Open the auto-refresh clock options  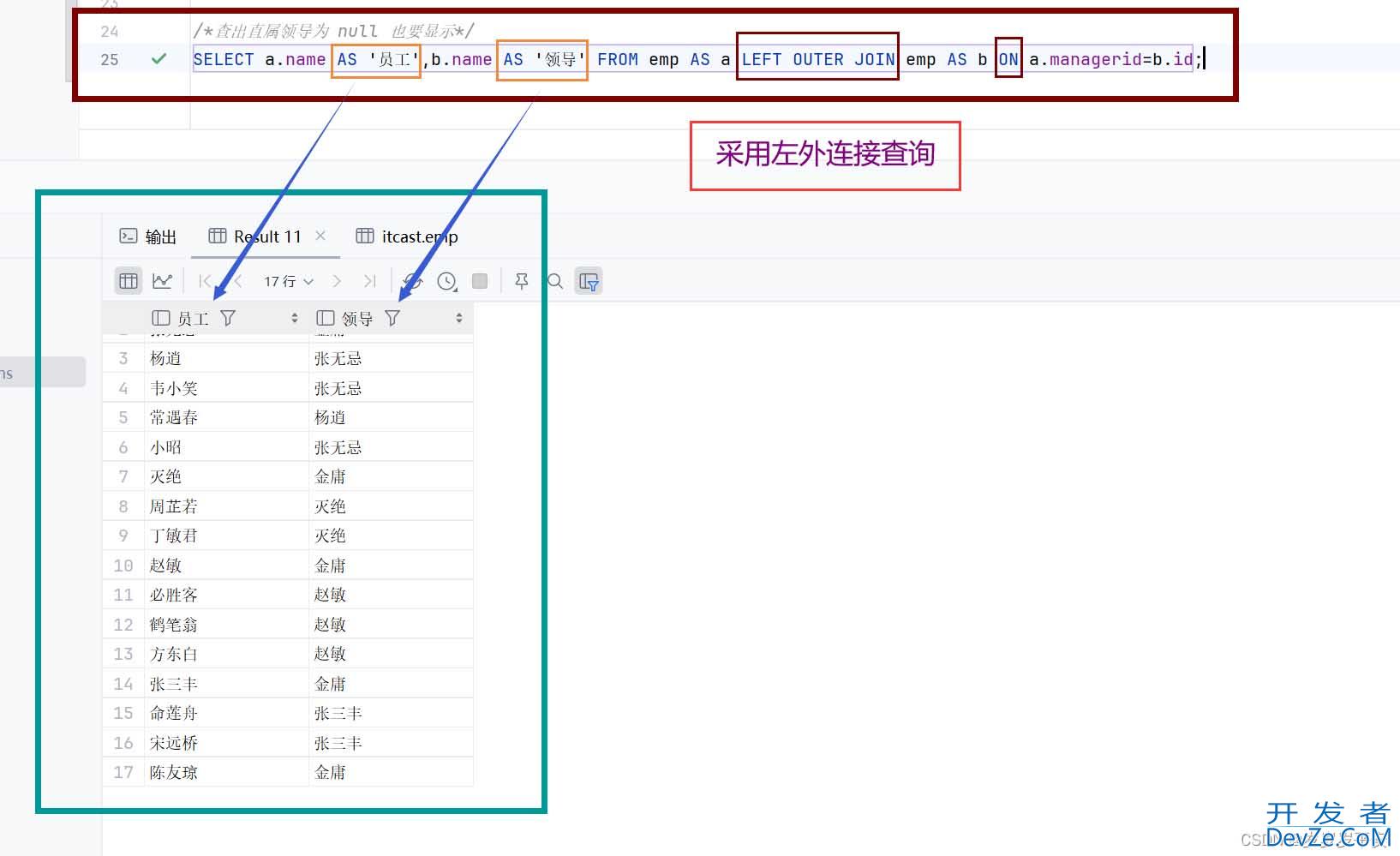[446, 281]
